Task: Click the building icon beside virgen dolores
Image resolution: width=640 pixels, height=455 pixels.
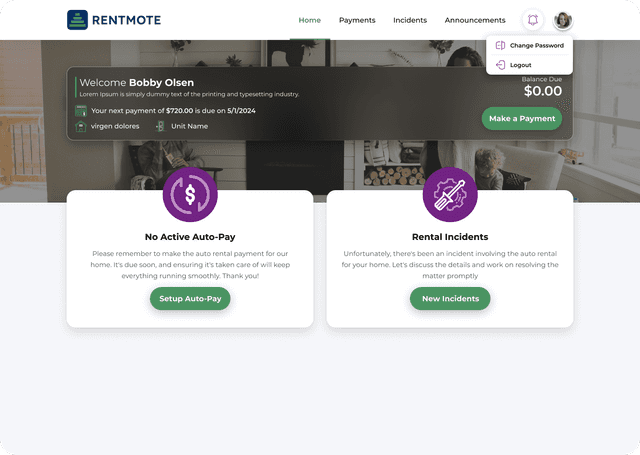Action: (x=81, y=126)
